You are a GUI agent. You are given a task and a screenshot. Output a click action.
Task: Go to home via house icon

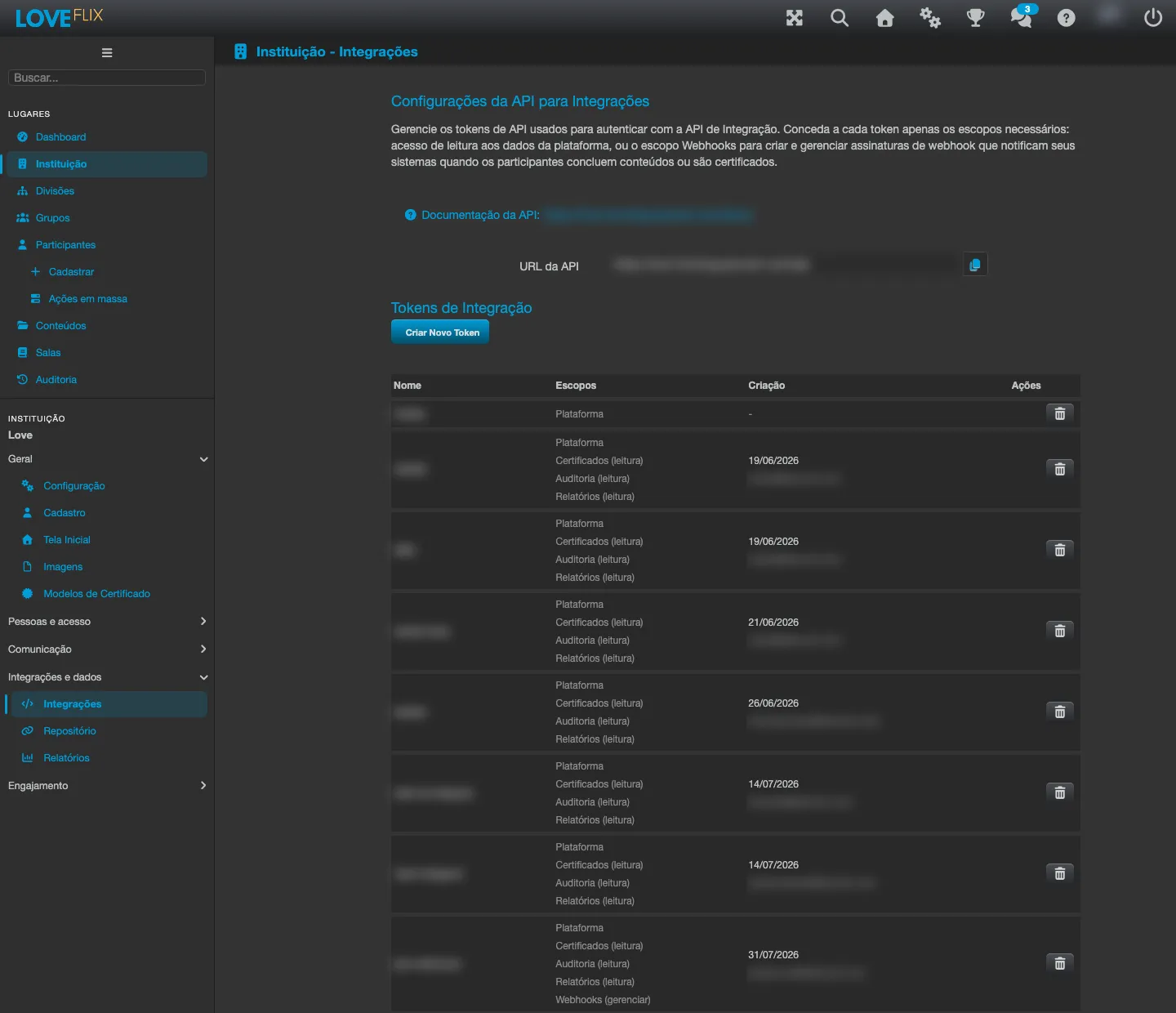(x=884, y=18)
